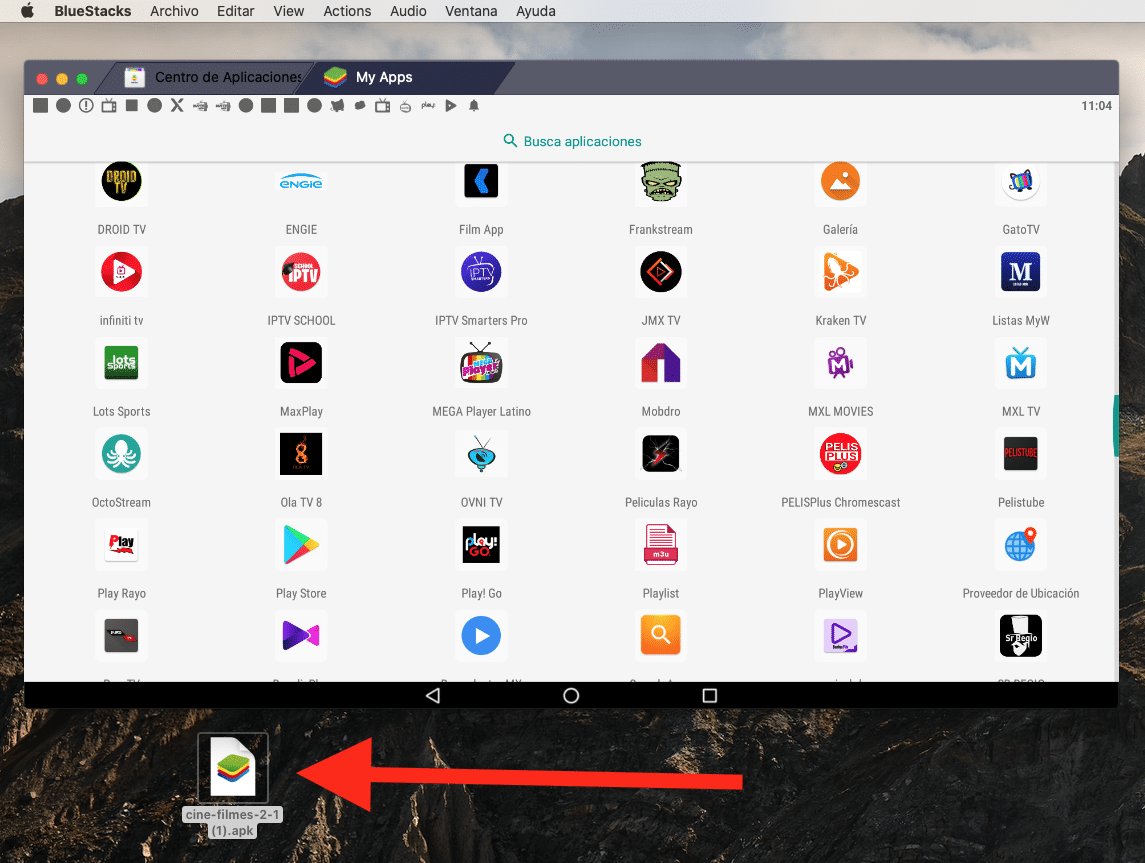Open the Galería app
The height and width of the screenshot is (863, 1145).
click(840, 182)
